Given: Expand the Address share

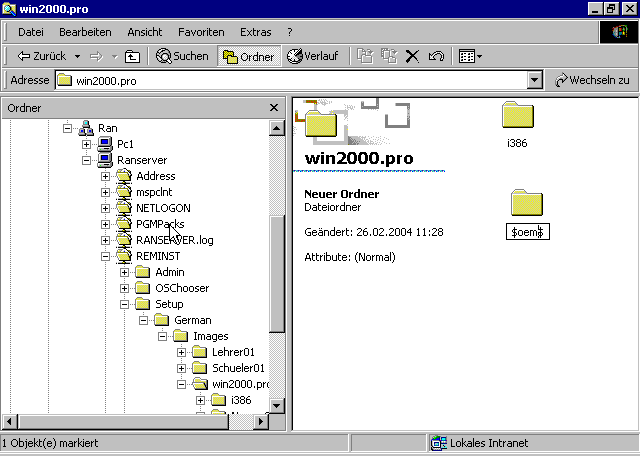Looking at the screenshot, I should (x=105, y=176).
